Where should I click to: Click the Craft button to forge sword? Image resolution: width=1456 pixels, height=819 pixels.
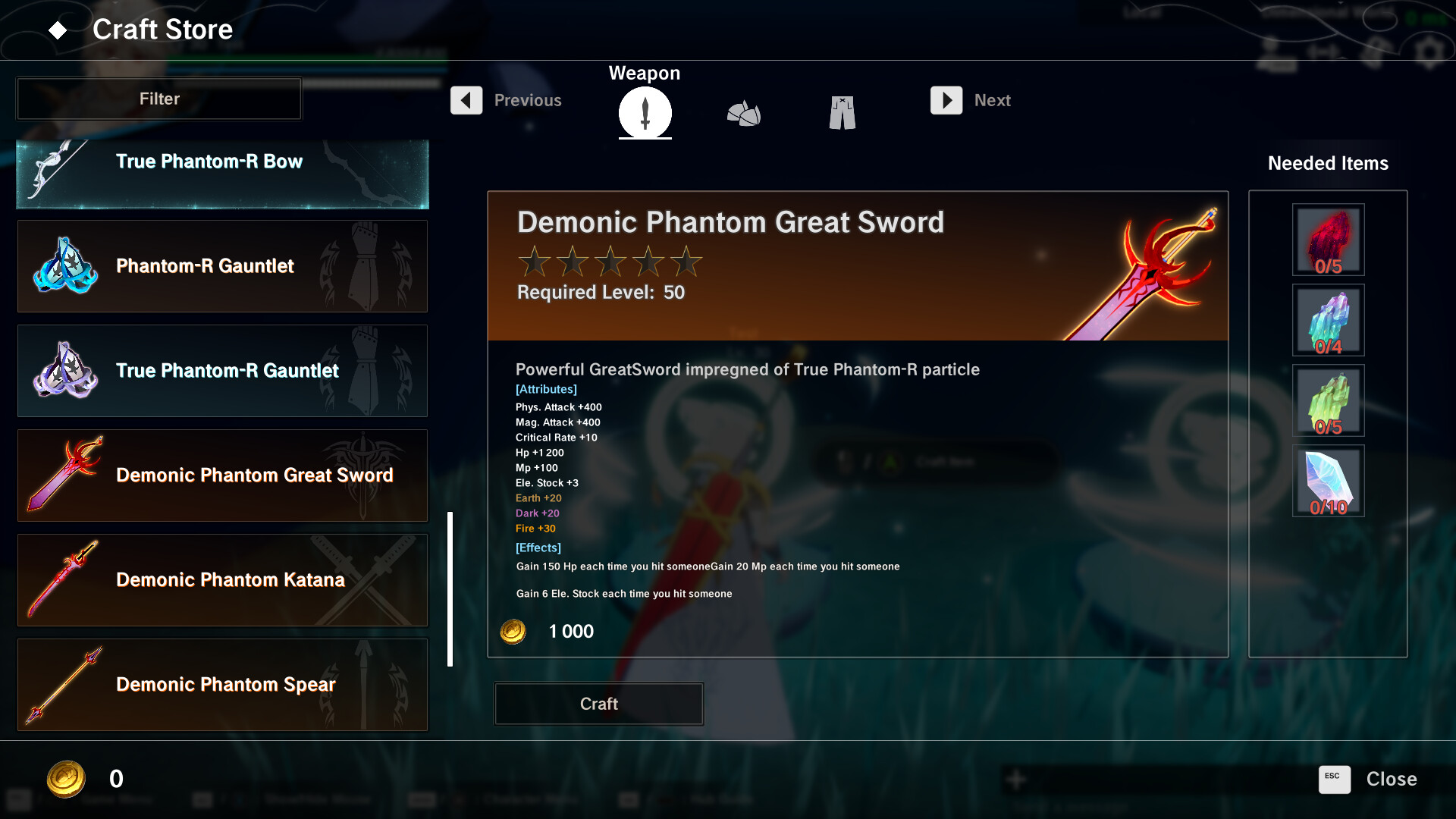pyautogui.click(x=599, y=703)
